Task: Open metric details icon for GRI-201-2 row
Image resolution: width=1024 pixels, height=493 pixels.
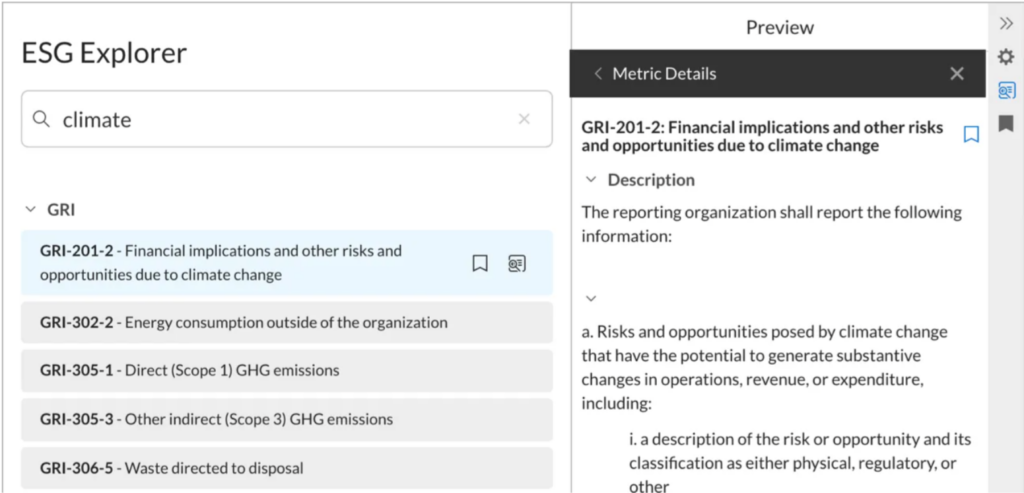Action: coord(517,263)
